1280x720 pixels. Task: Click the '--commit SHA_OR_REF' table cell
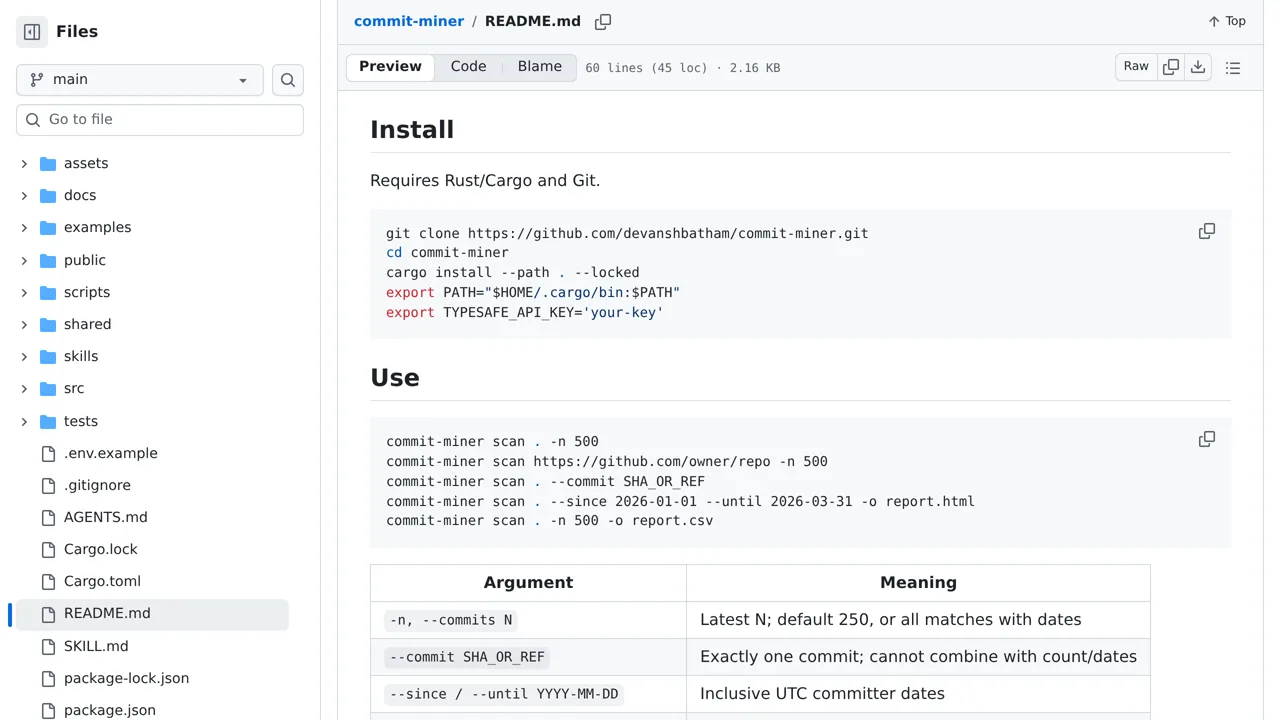[528, 657]
